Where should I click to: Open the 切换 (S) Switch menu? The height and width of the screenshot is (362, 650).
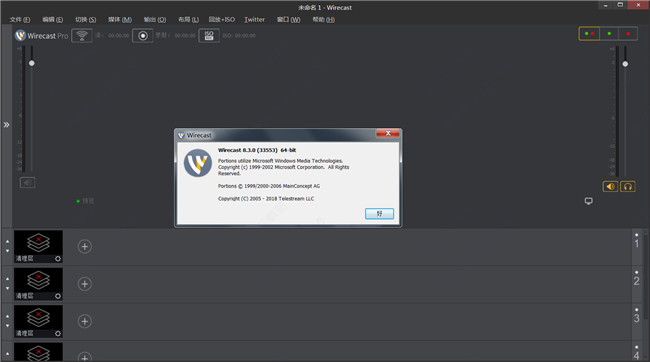click(x=85, y=19)
